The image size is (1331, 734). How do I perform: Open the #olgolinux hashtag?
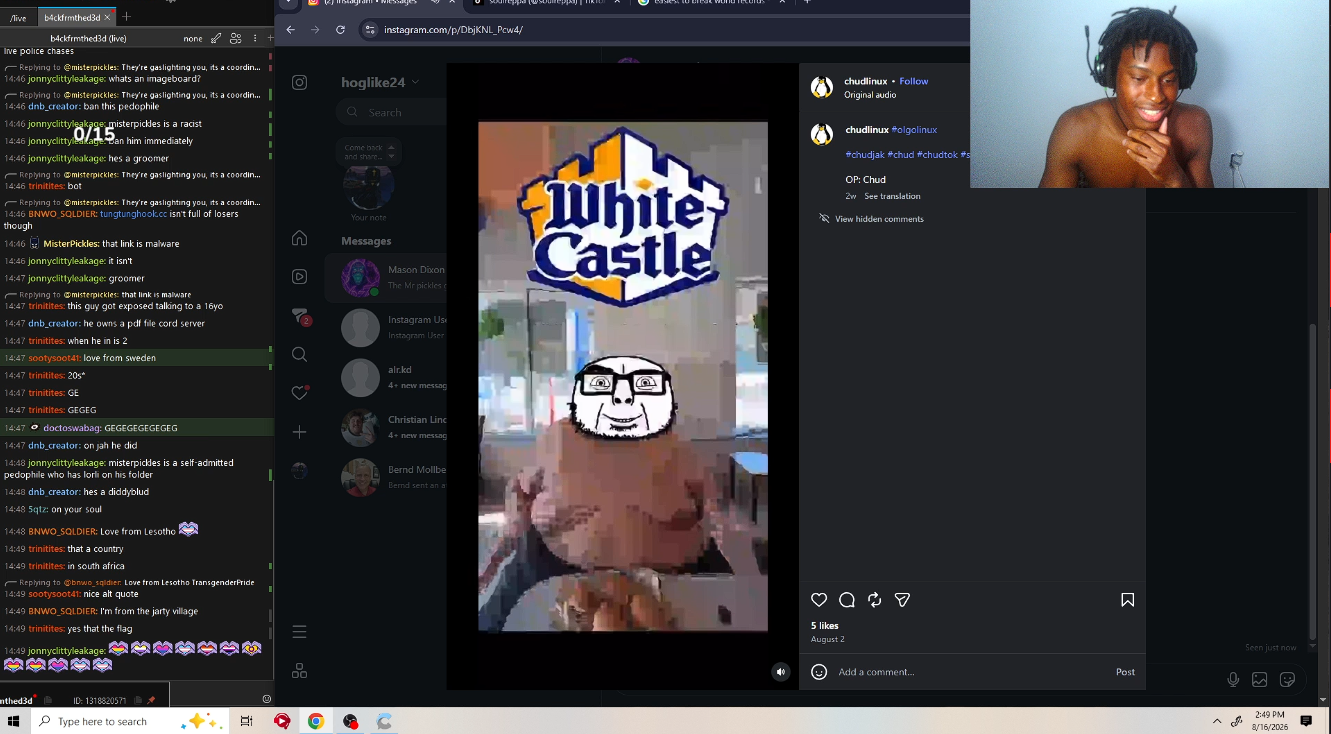(914, 130)
